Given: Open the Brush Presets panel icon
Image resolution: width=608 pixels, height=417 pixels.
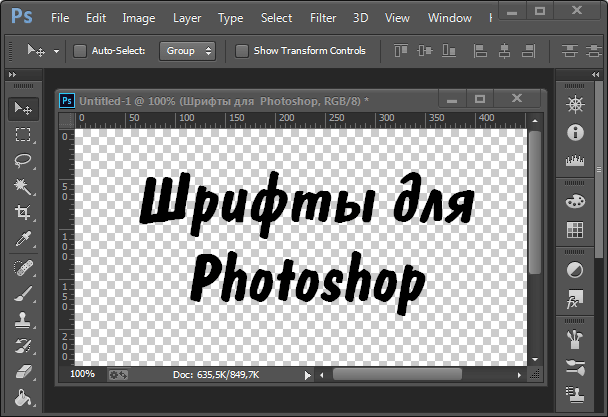Looking at the screenshot, I should coord(575,367).
